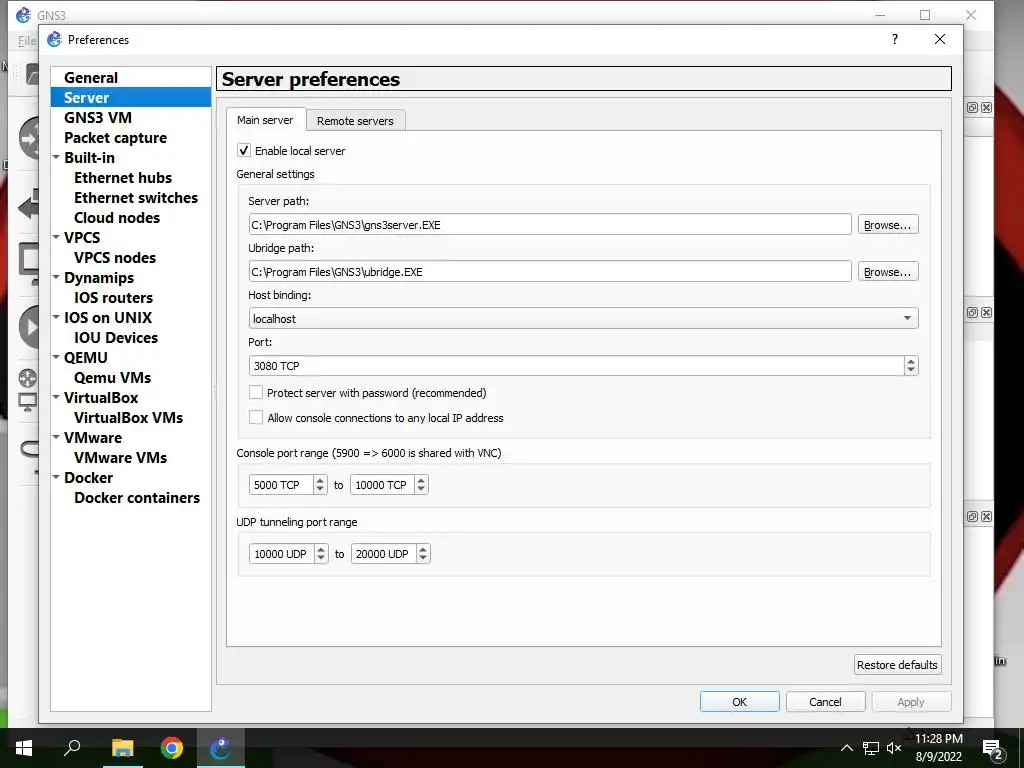Open the notification center icon
1024x768 pixels.
(993, 750)
